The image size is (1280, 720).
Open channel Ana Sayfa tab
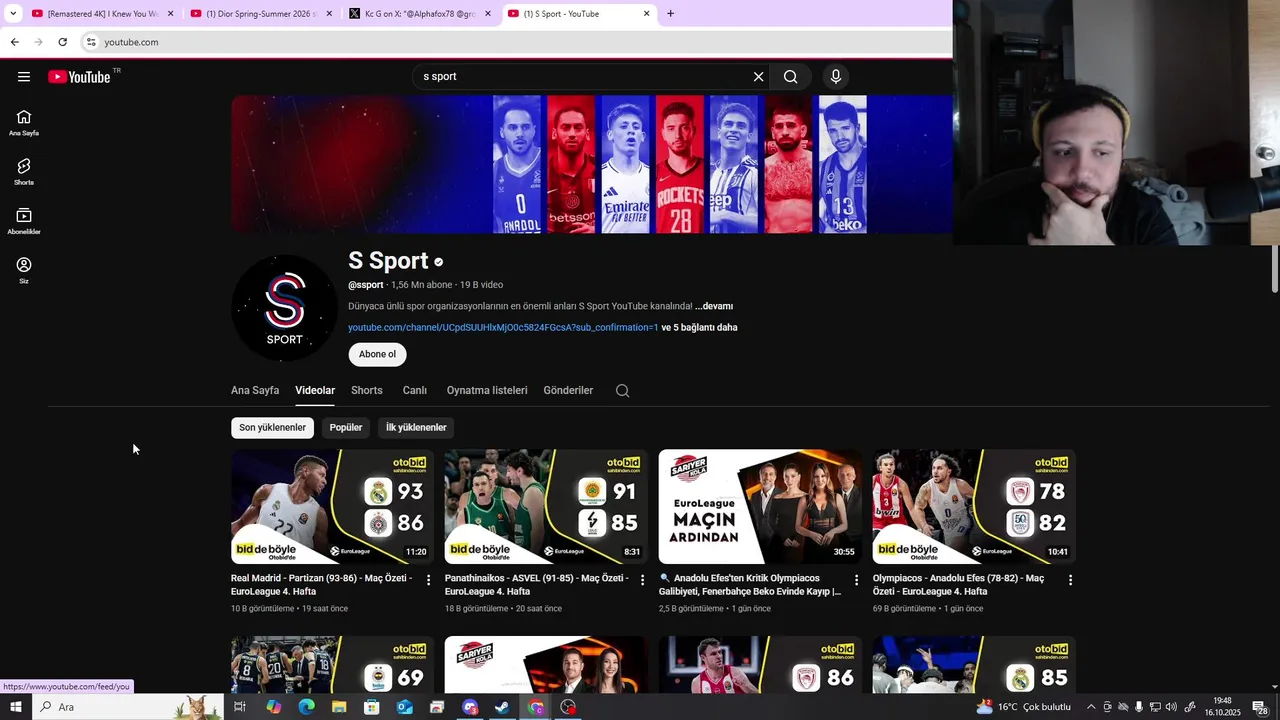(x=255, y=391)
